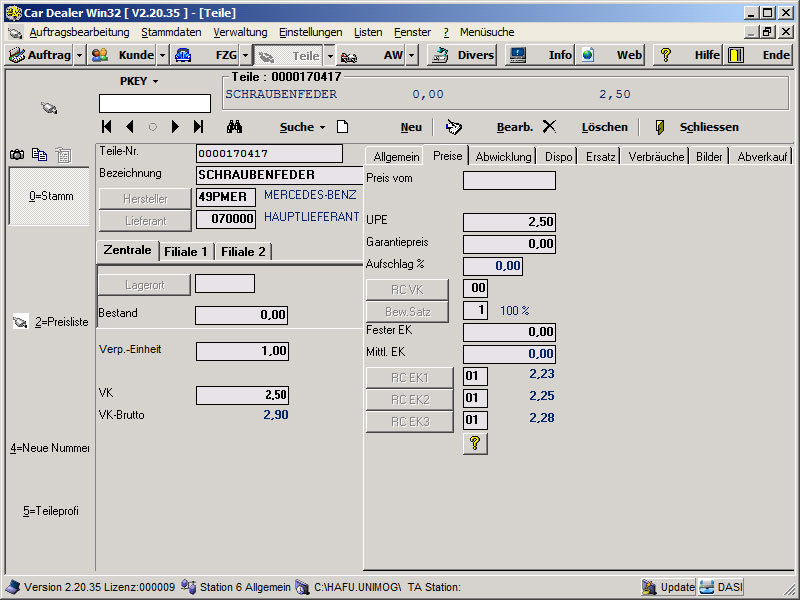This screenshot has width=800, height=600.
Task: Click the camera icon above Stamm
Action: point(17,154)
